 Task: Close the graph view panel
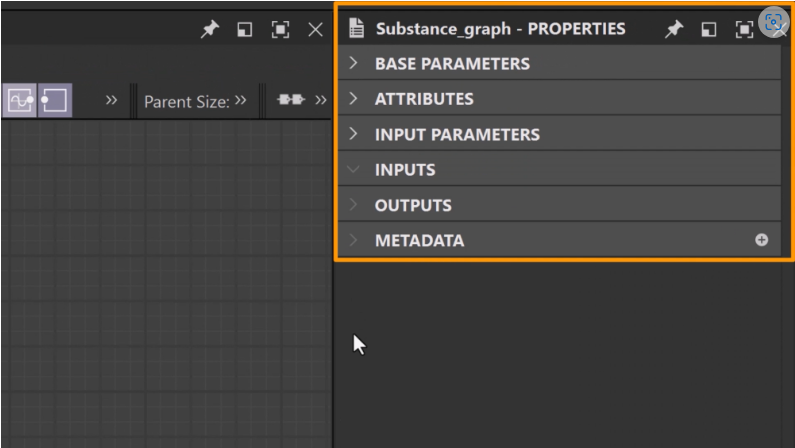(315, 30)
